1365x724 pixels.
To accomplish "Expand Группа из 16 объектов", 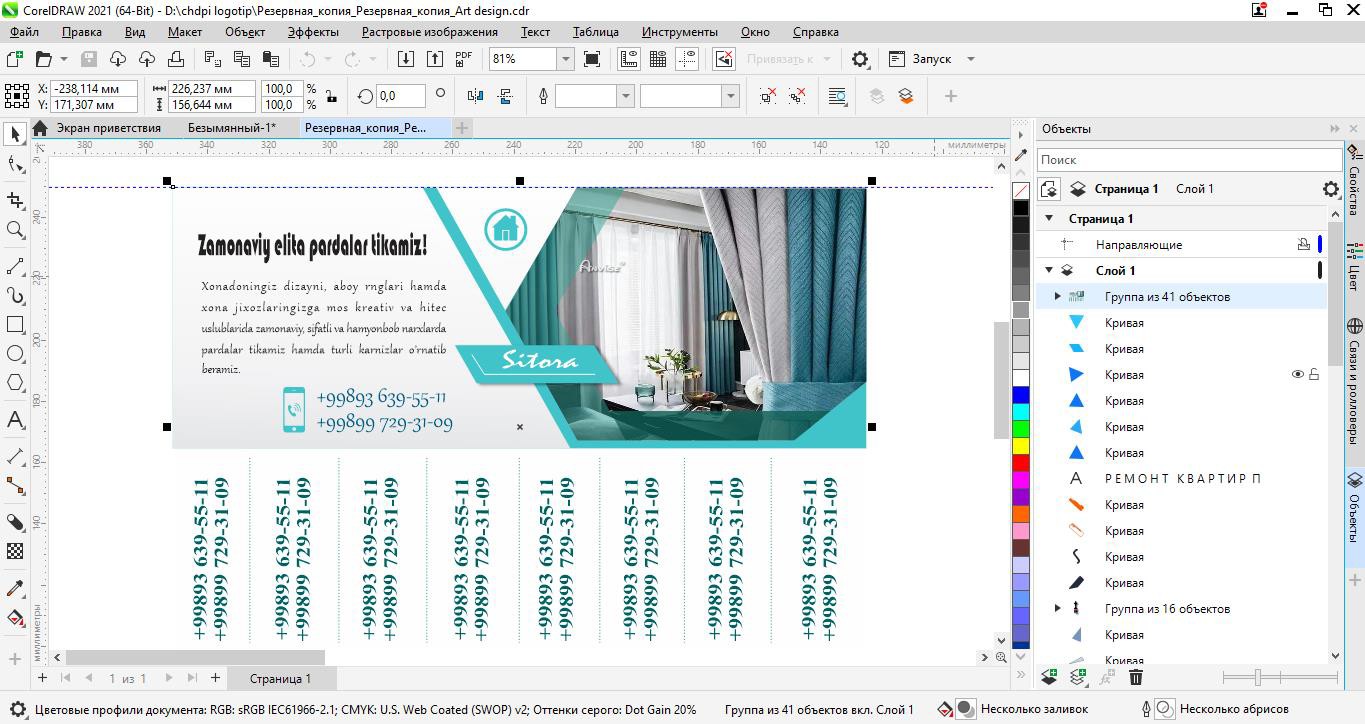I will point(1057,608).
